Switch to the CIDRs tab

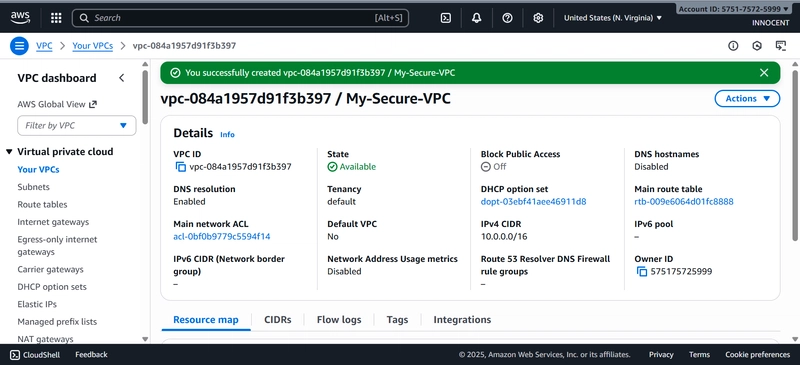(278, 320)
